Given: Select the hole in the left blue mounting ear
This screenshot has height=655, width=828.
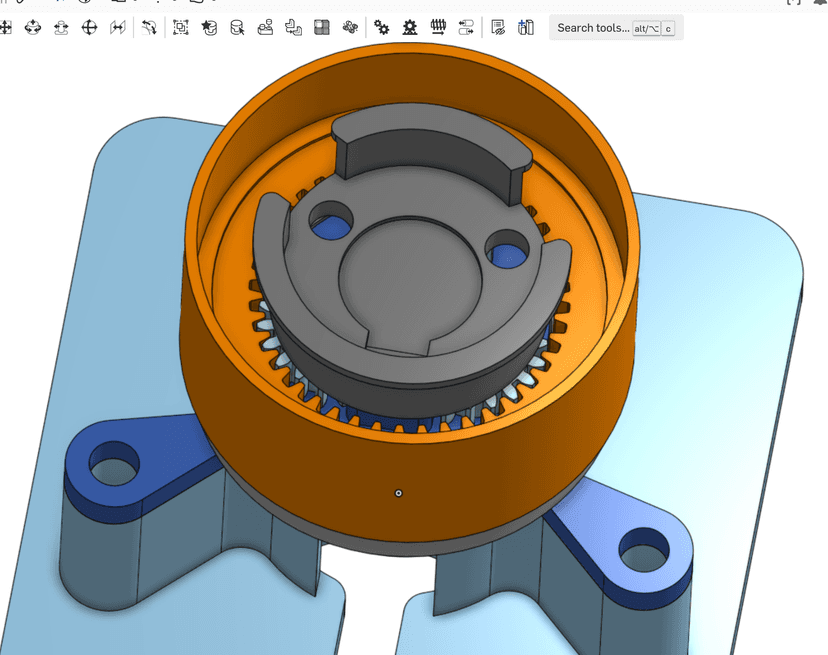Looking at the screenshot, I should 114,466.
